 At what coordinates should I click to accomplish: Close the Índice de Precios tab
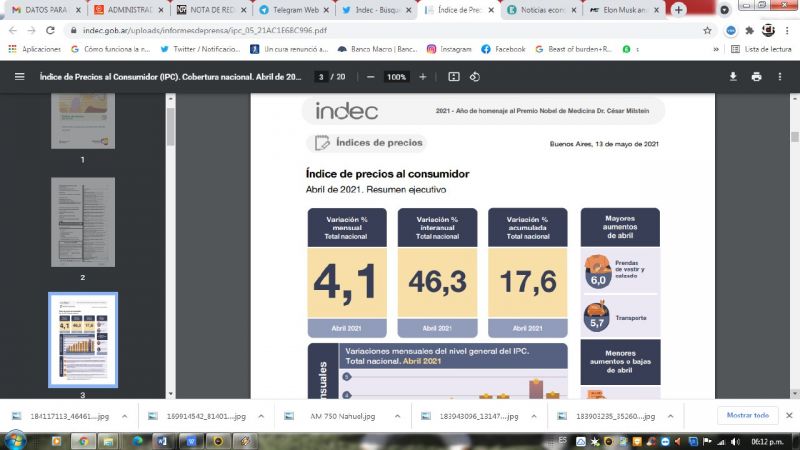[491, 10]
